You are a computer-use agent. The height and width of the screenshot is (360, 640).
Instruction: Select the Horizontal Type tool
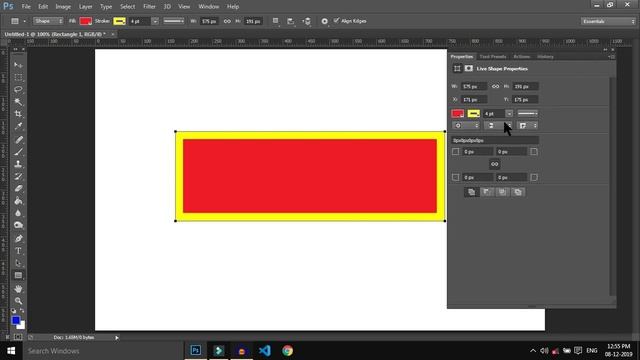point(18,251)
